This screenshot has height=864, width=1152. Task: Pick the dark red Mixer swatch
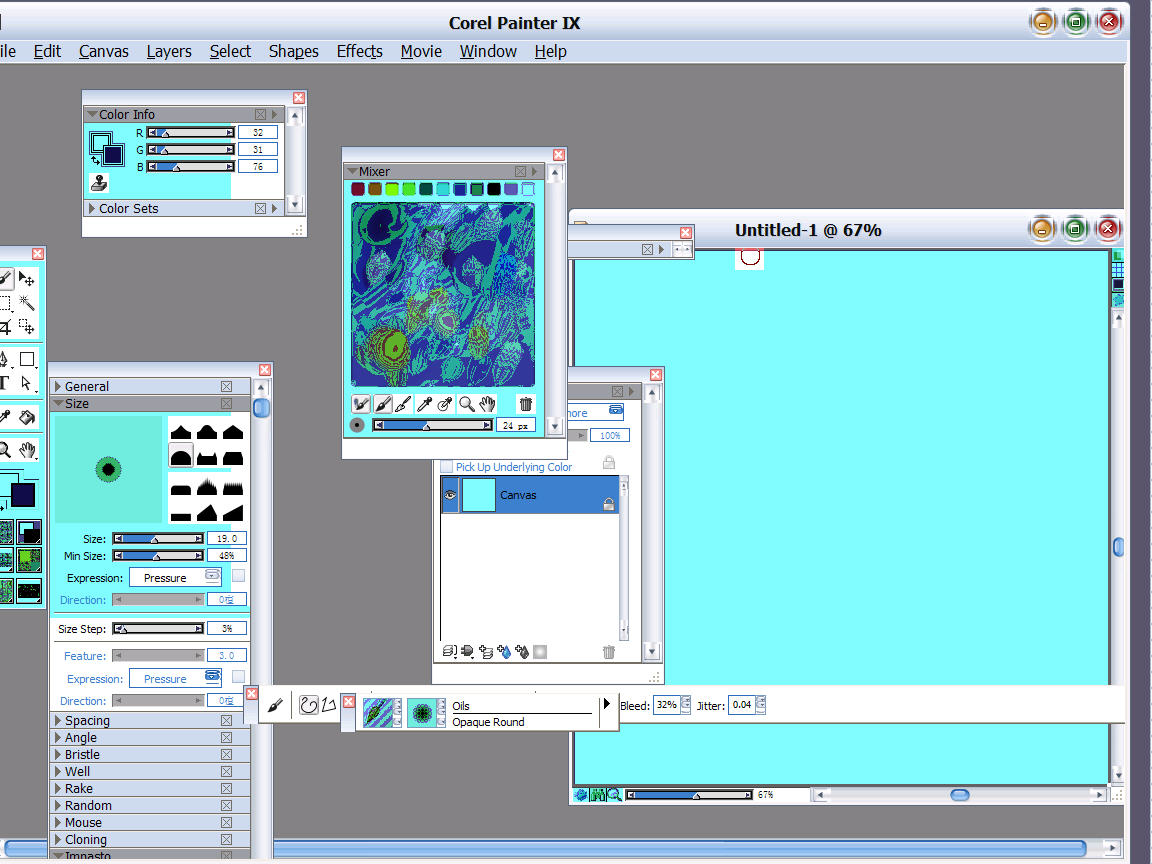tap(358, 189)
